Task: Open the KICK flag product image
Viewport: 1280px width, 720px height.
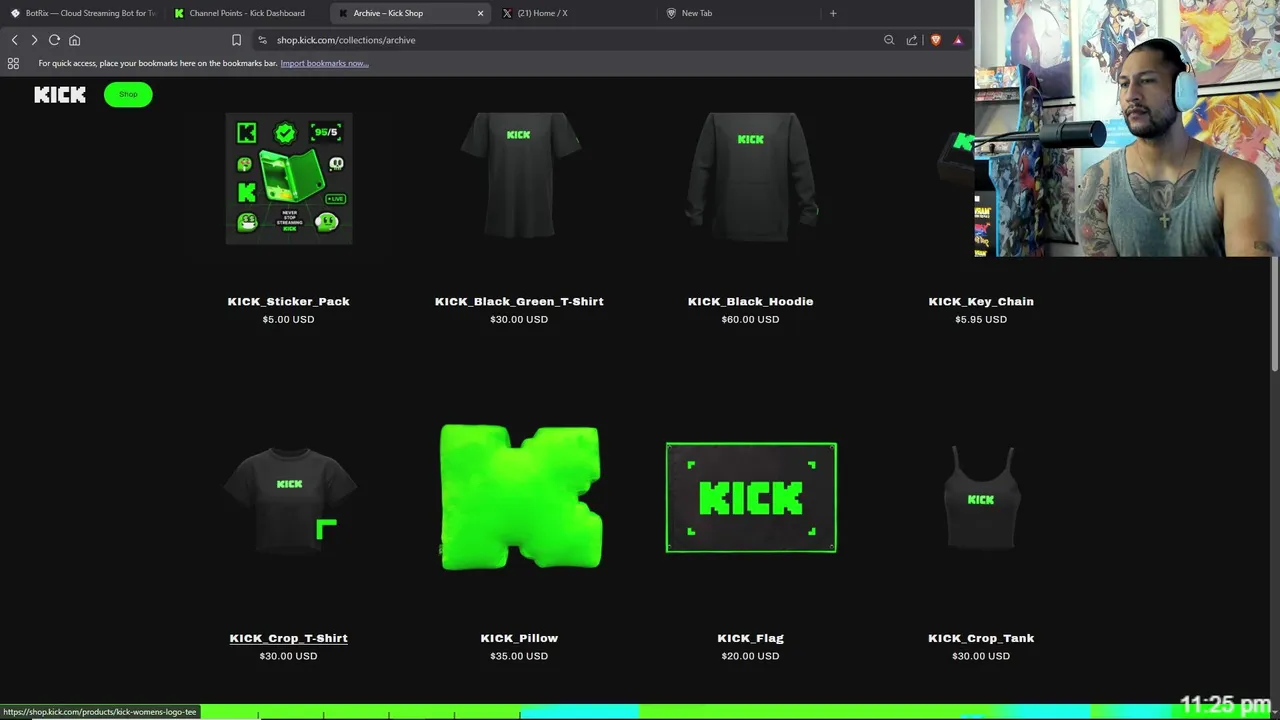Action: tap(751, 497)
